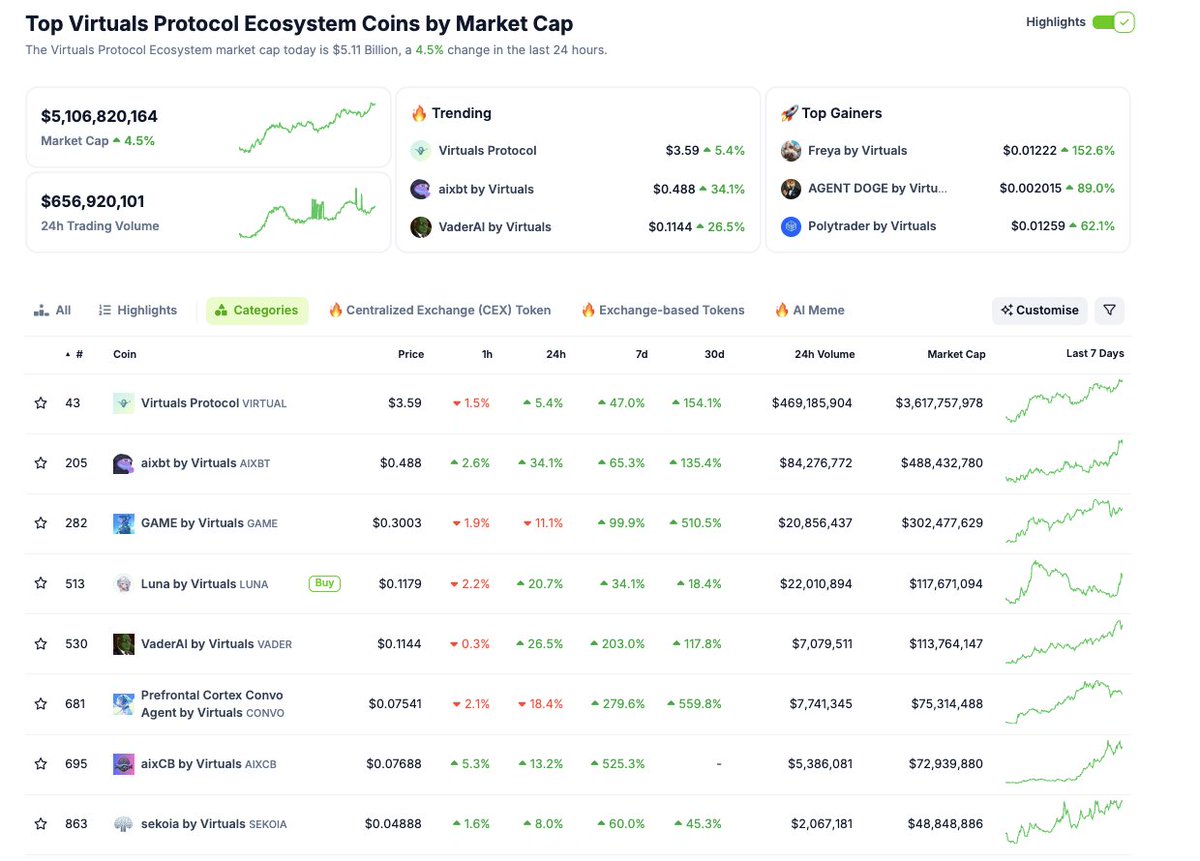Click the 24h Trading Volume sparkline chart
Viewport: 1200px width, 861px height.
coord(307,213)
